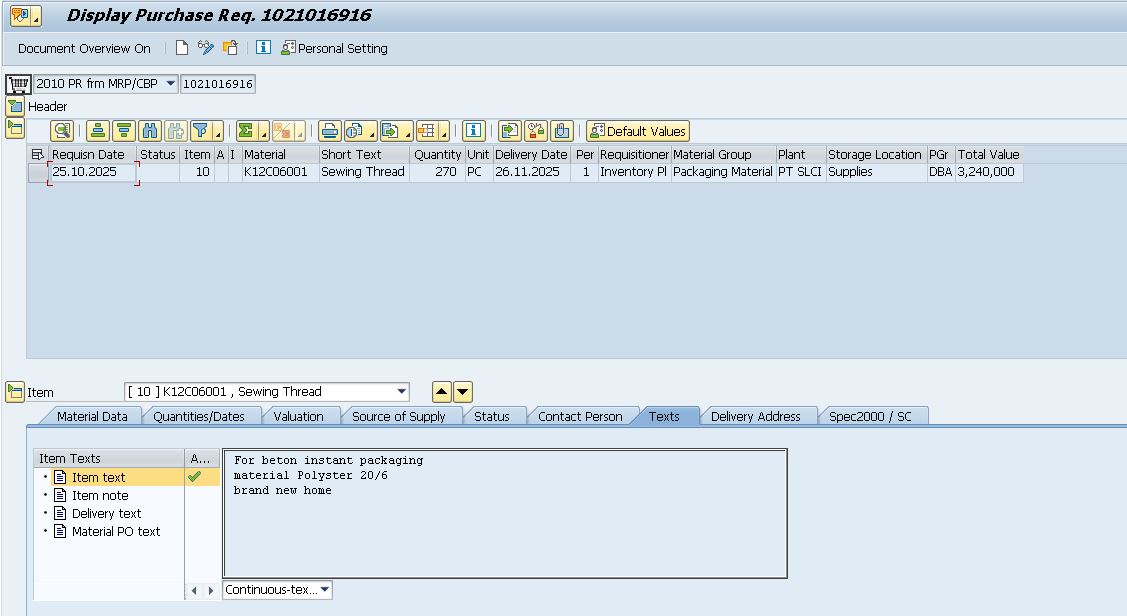Click the Sort Ascending icon

pos(98,131)
